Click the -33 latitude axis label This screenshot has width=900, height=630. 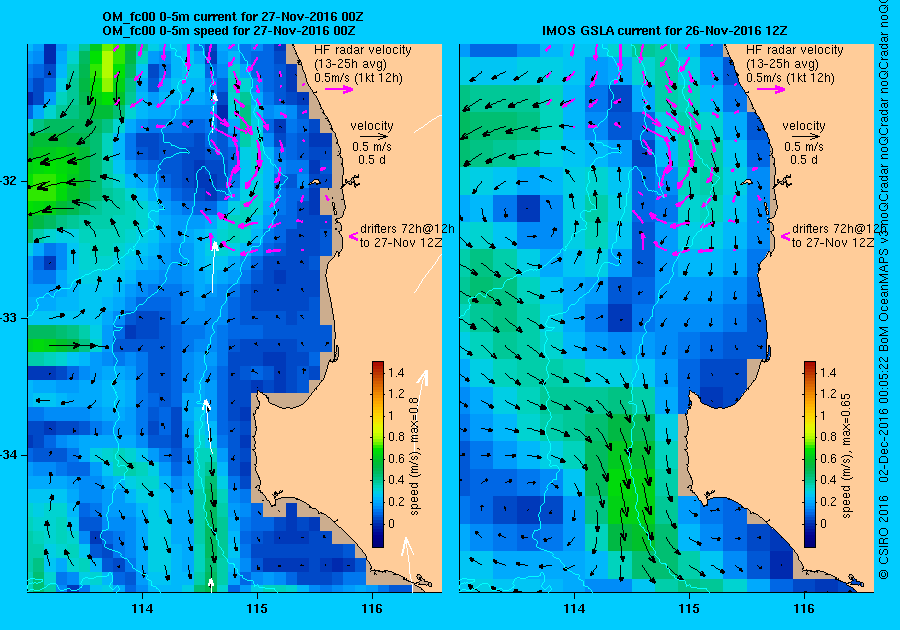[x=10, y=318]
